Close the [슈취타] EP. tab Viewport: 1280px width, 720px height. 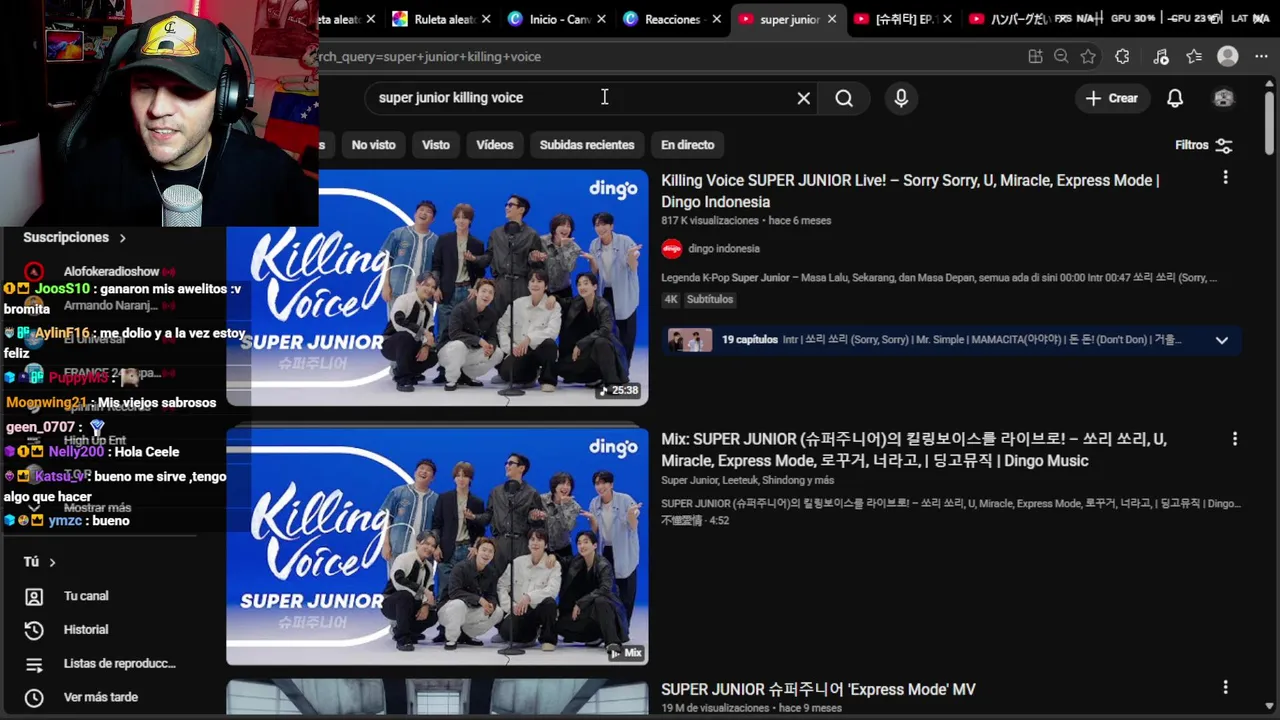[x=946, y=19]
